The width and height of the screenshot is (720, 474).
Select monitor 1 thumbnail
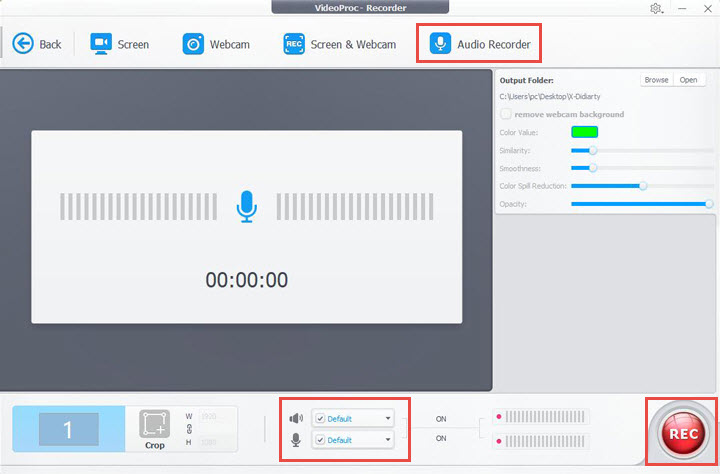click(68, 429)
